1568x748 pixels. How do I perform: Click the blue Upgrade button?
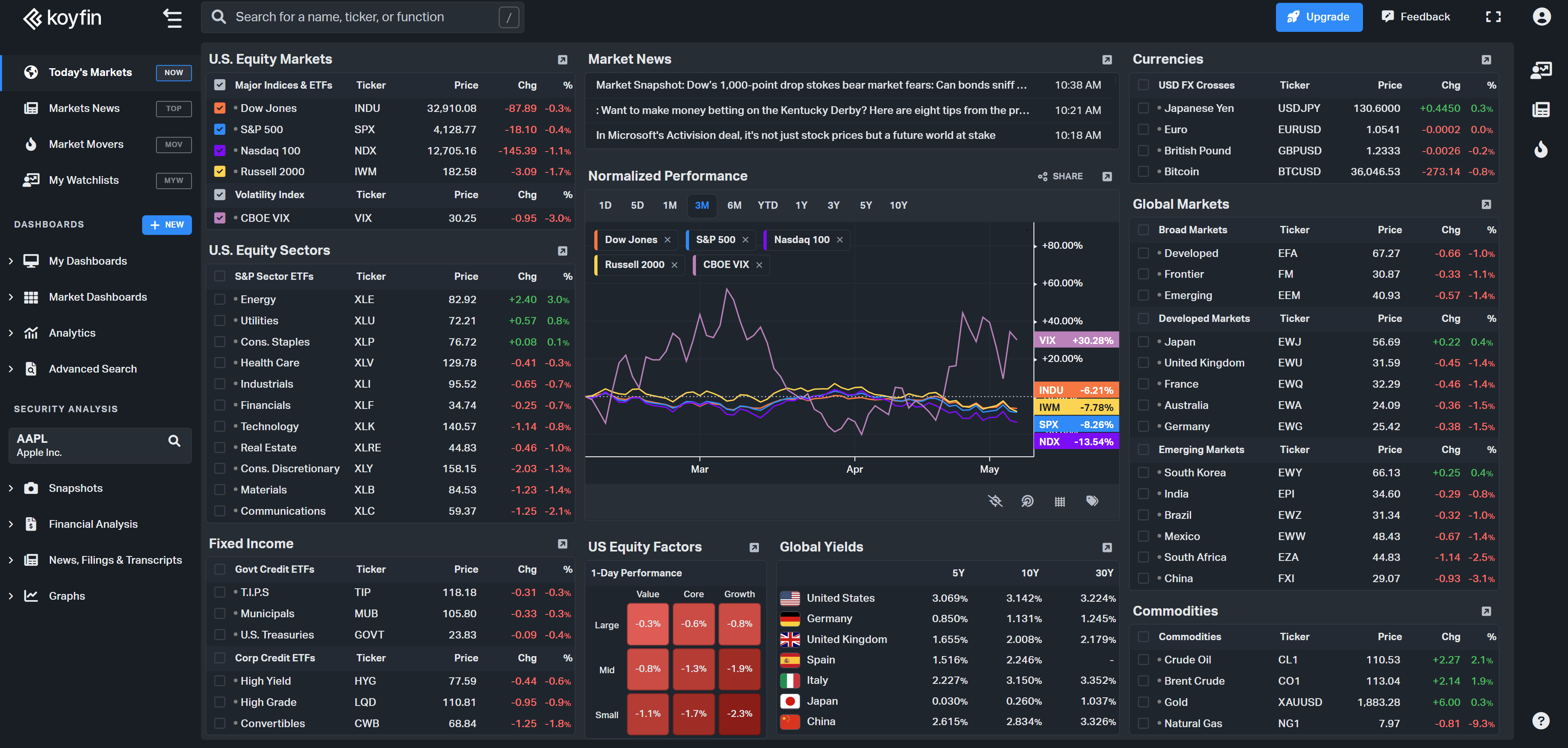click(1318, 17)
